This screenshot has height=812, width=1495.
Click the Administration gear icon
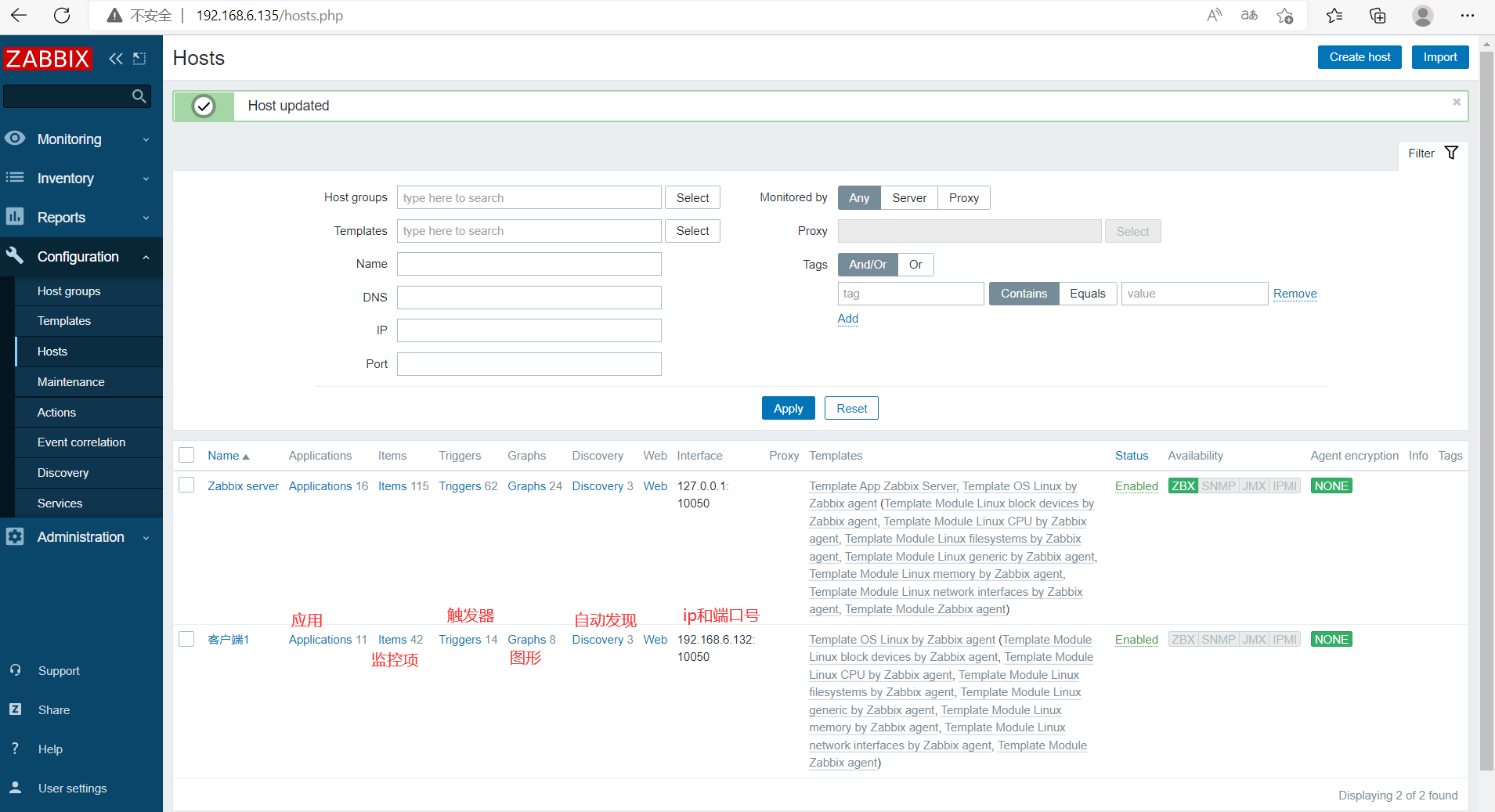tap(15, 536)
